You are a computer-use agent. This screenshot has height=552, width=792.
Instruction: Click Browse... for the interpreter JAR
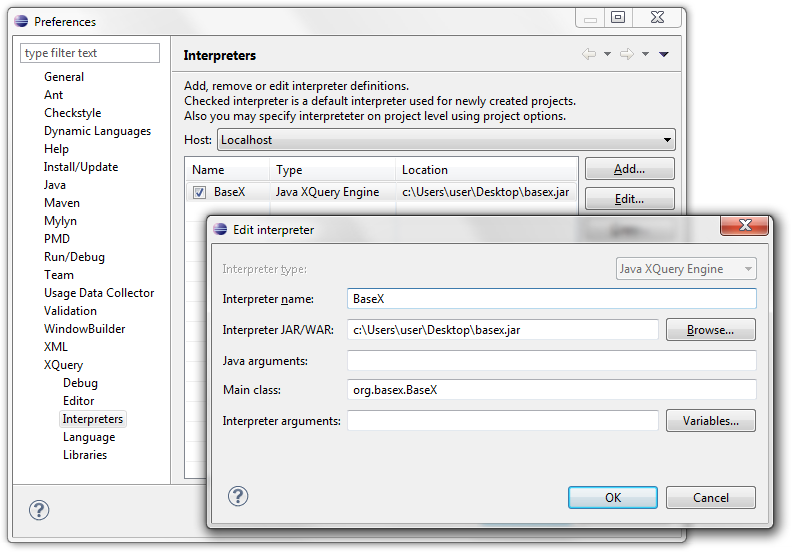(x=711, y=330)
